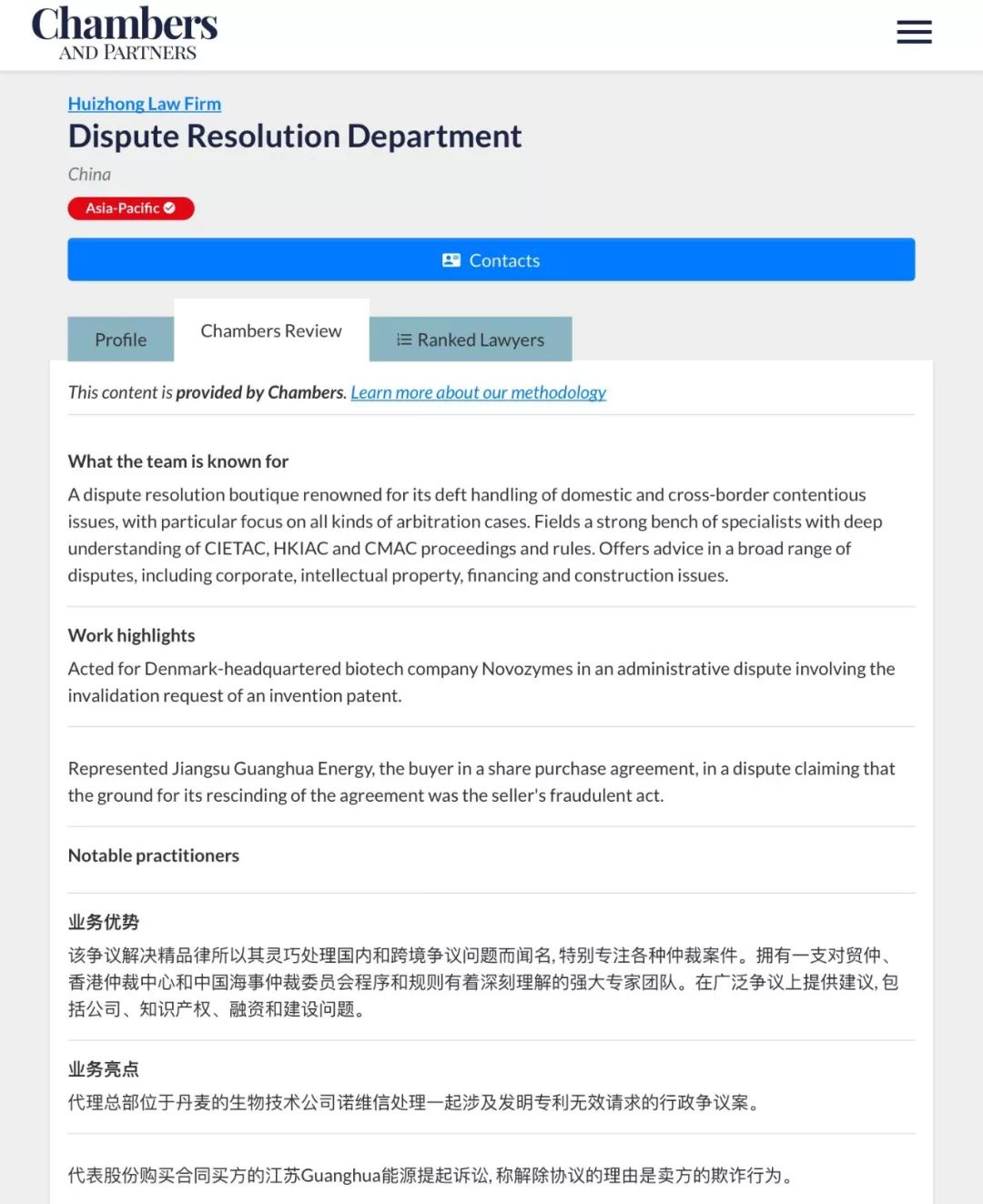Select the Chambers Review tab

coord(271,331)
